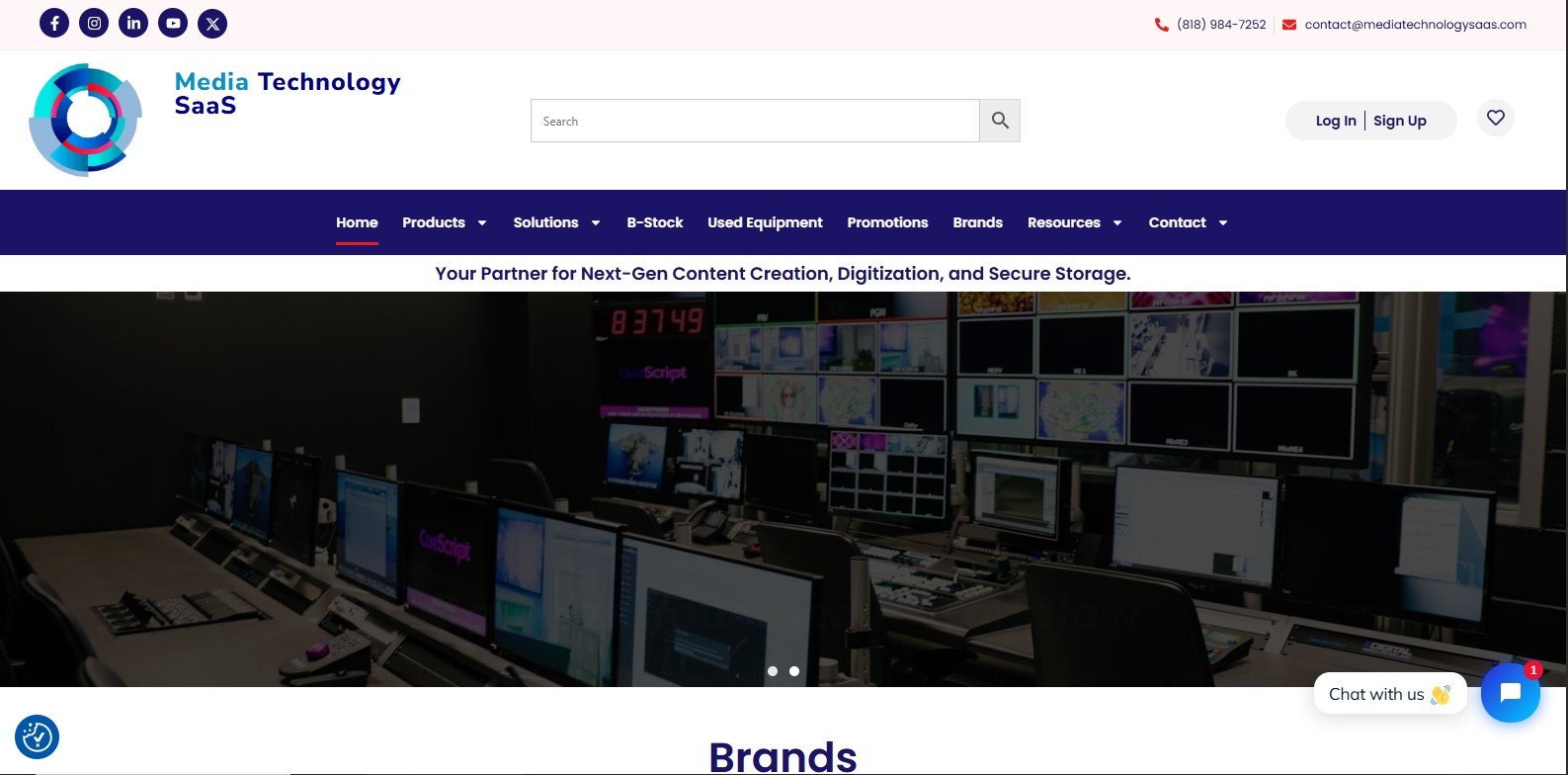
Task: Click the Media Technology SaaS circular logo
Action: tap(86, 120)
